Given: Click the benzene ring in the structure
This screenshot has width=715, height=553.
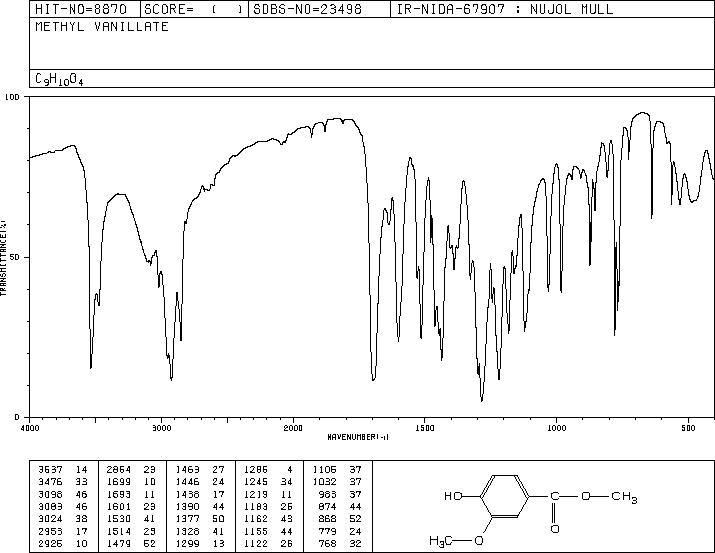Looking at the screenshot, I should 505,496.
